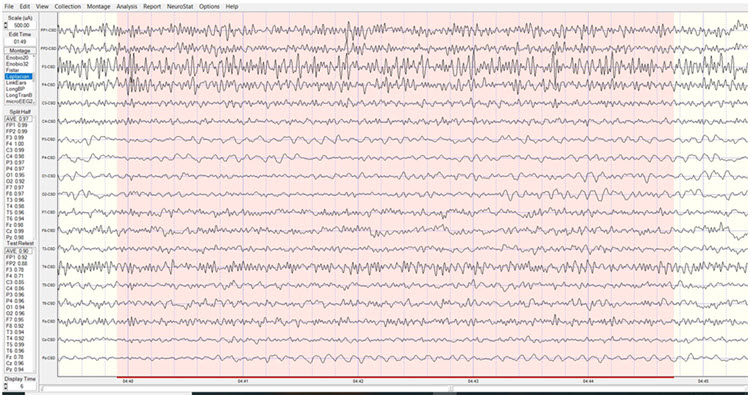
Task: Click the 04:42 time marker
Action: point(358,382)
